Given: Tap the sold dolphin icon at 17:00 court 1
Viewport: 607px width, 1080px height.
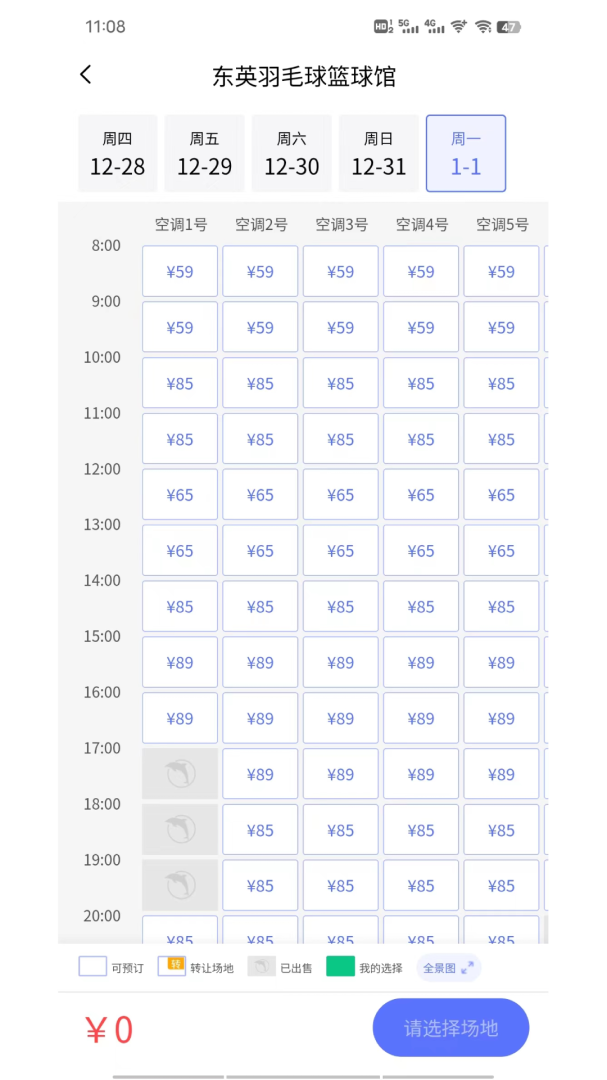Looking at the screenshot, I should (179, 773).
